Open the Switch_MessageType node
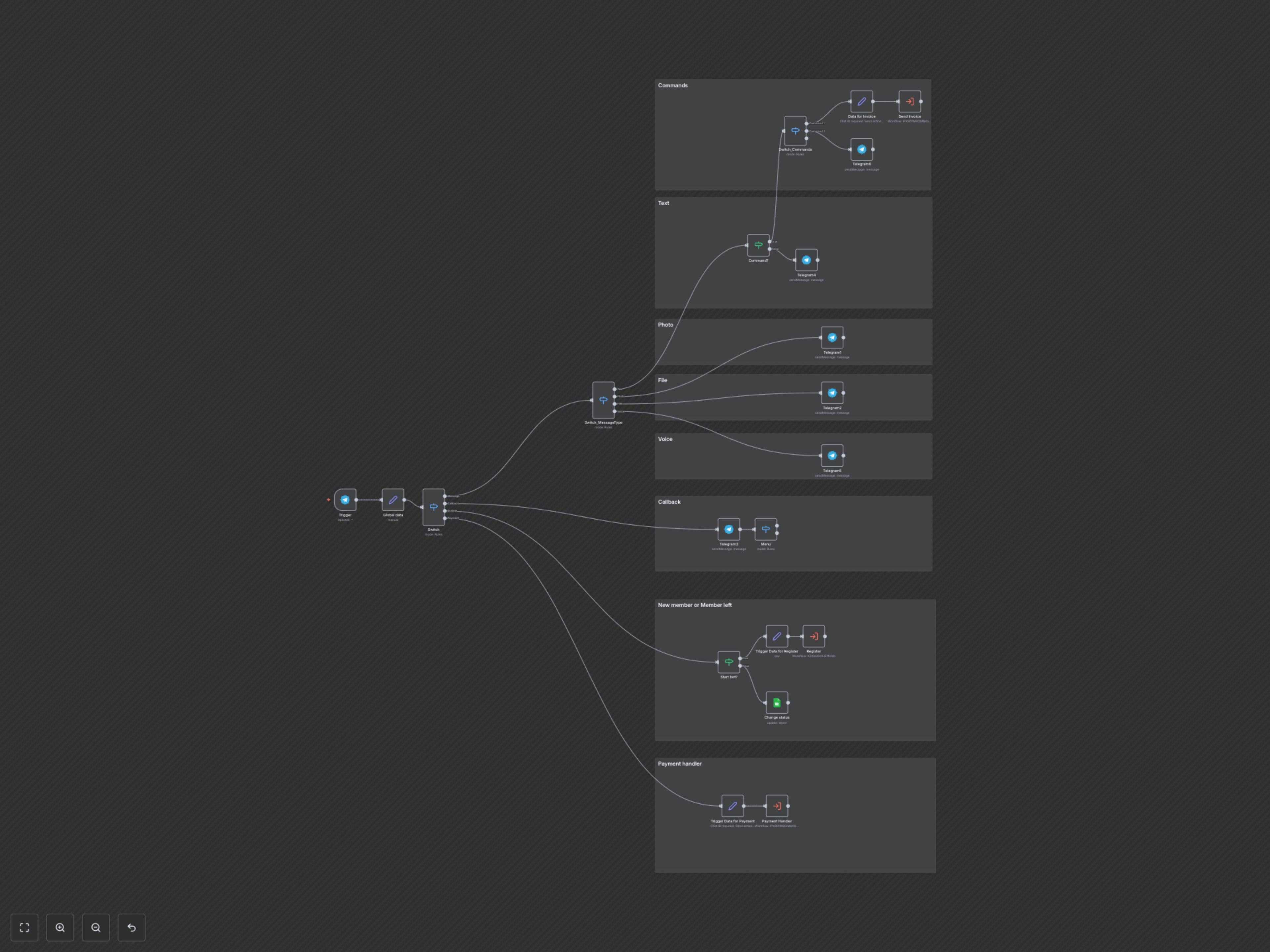 tap(603, 400)
